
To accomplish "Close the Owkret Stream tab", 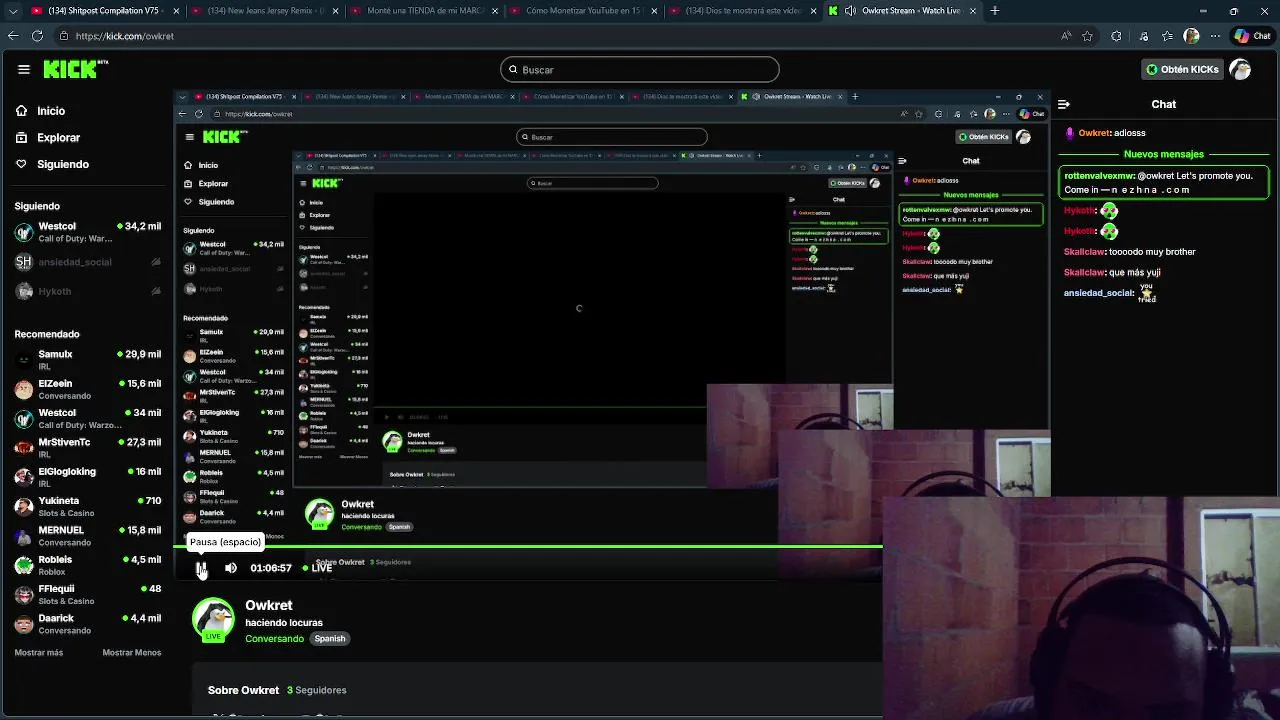I will tap(974, 11).
